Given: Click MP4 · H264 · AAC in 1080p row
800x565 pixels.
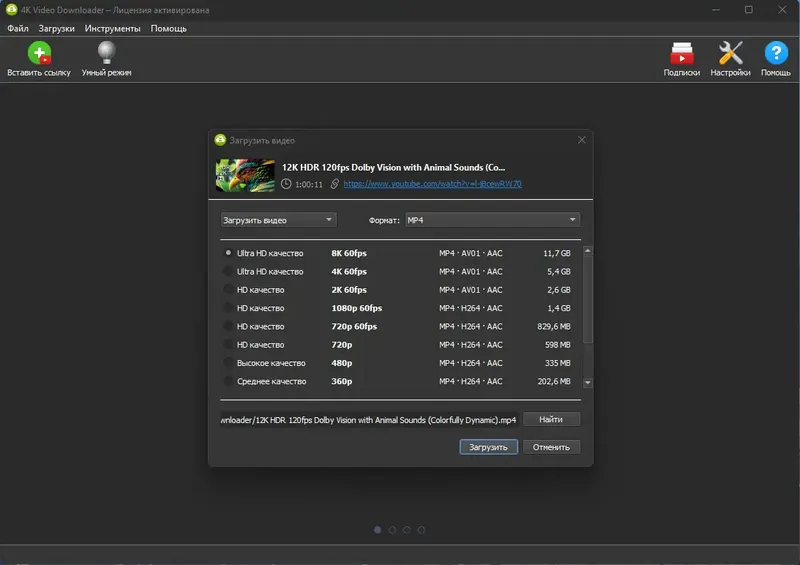Looking at the screenshot, I should (470, 308).
